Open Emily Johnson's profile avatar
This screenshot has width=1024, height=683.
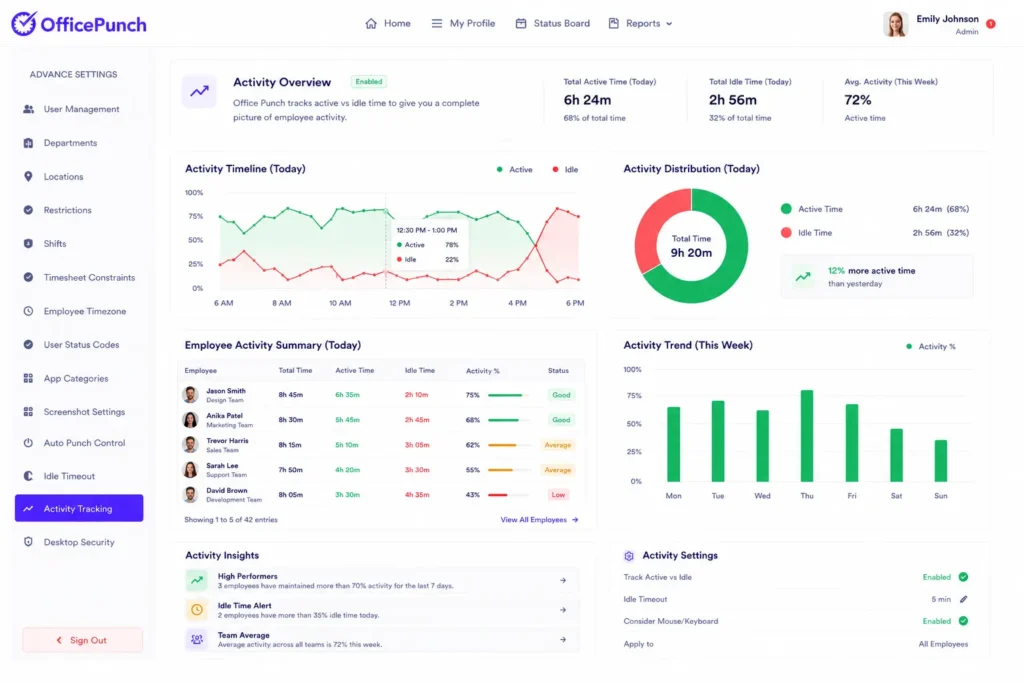(895, 24)
